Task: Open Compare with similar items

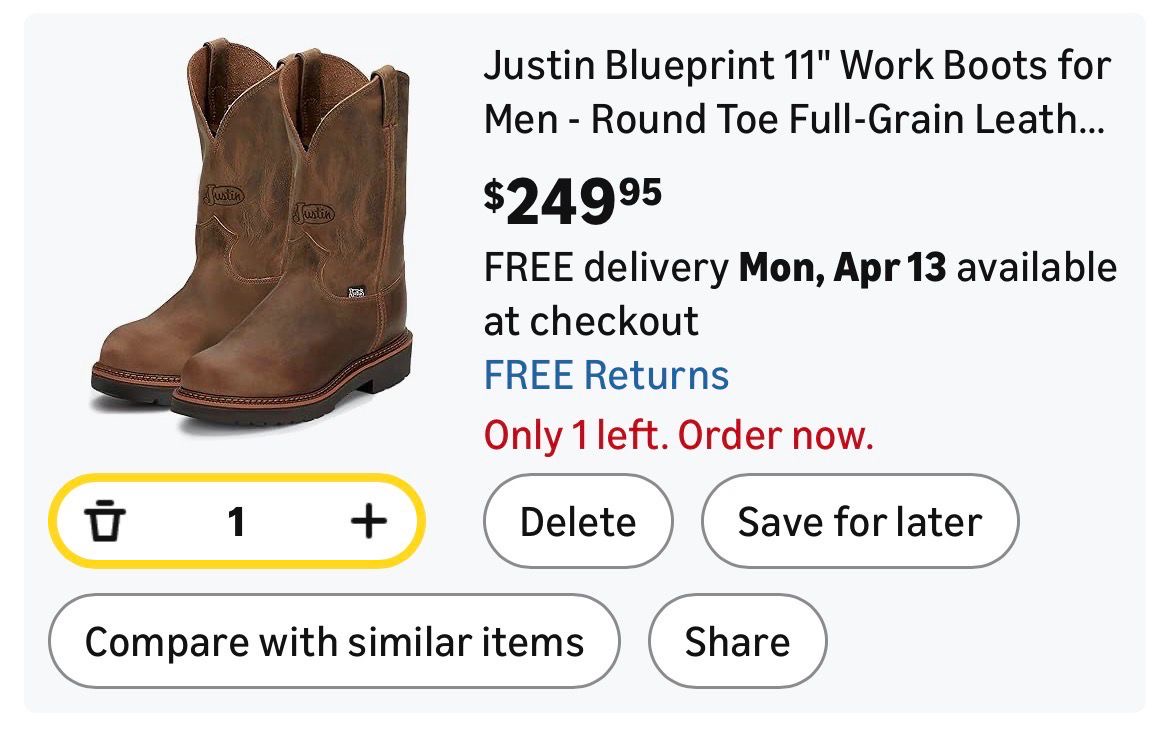Action: pos(334,641)
